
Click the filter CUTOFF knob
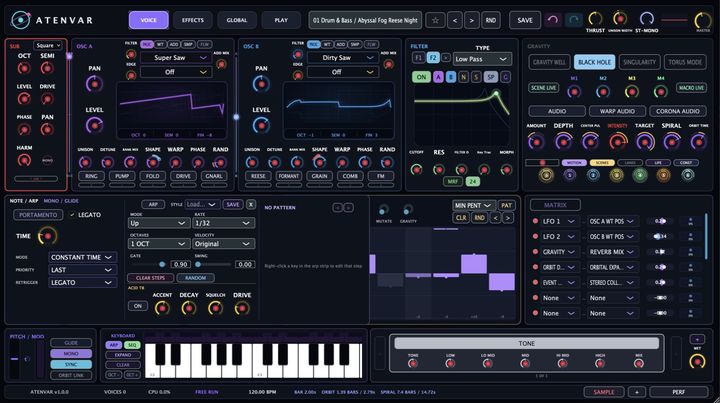[x=416, y=169]
